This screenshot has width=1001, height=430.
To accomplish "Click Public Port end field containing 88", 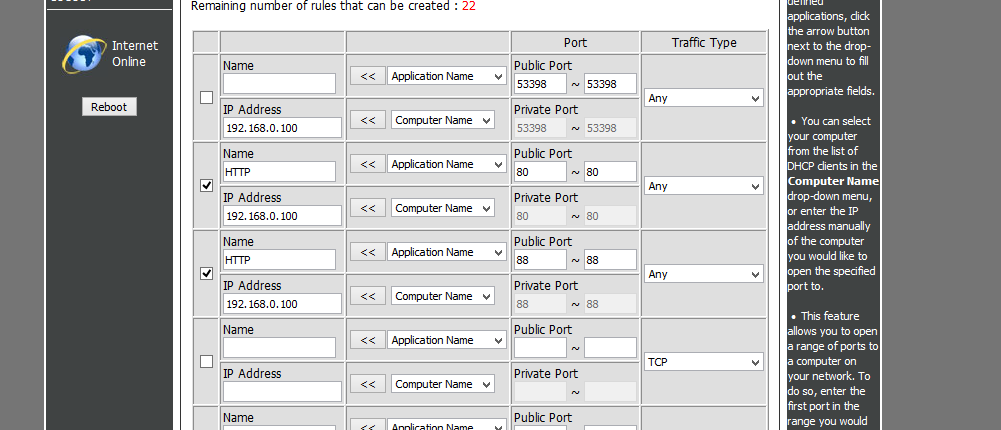I will click(610, 260).
